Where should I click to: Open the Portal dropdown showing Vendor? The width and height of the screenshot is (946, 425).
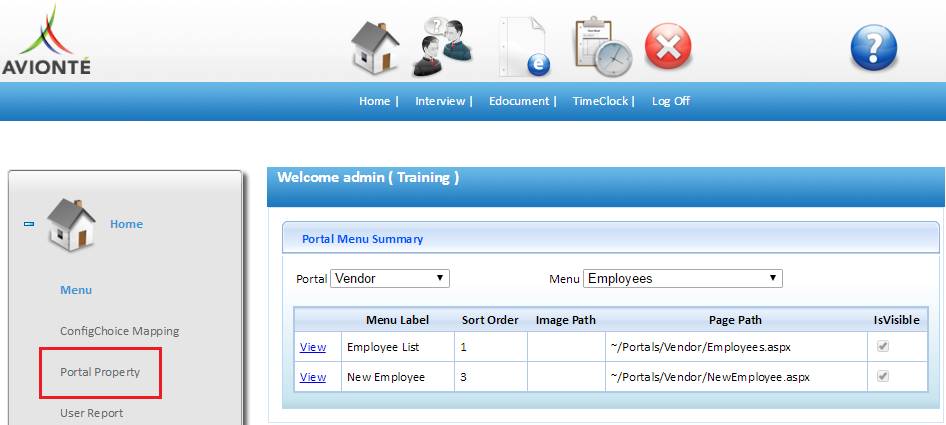pyautogui.click(x=390, y=278)
